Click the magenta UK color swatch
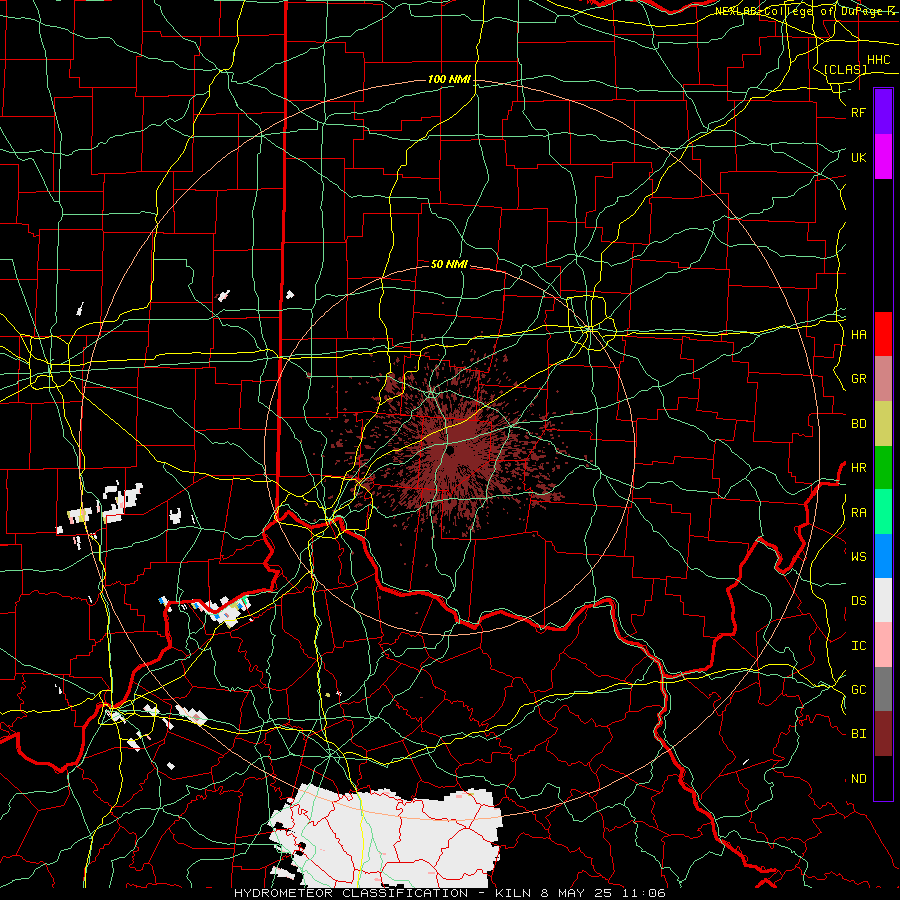The image size is (900, 900). pos(883,157)
